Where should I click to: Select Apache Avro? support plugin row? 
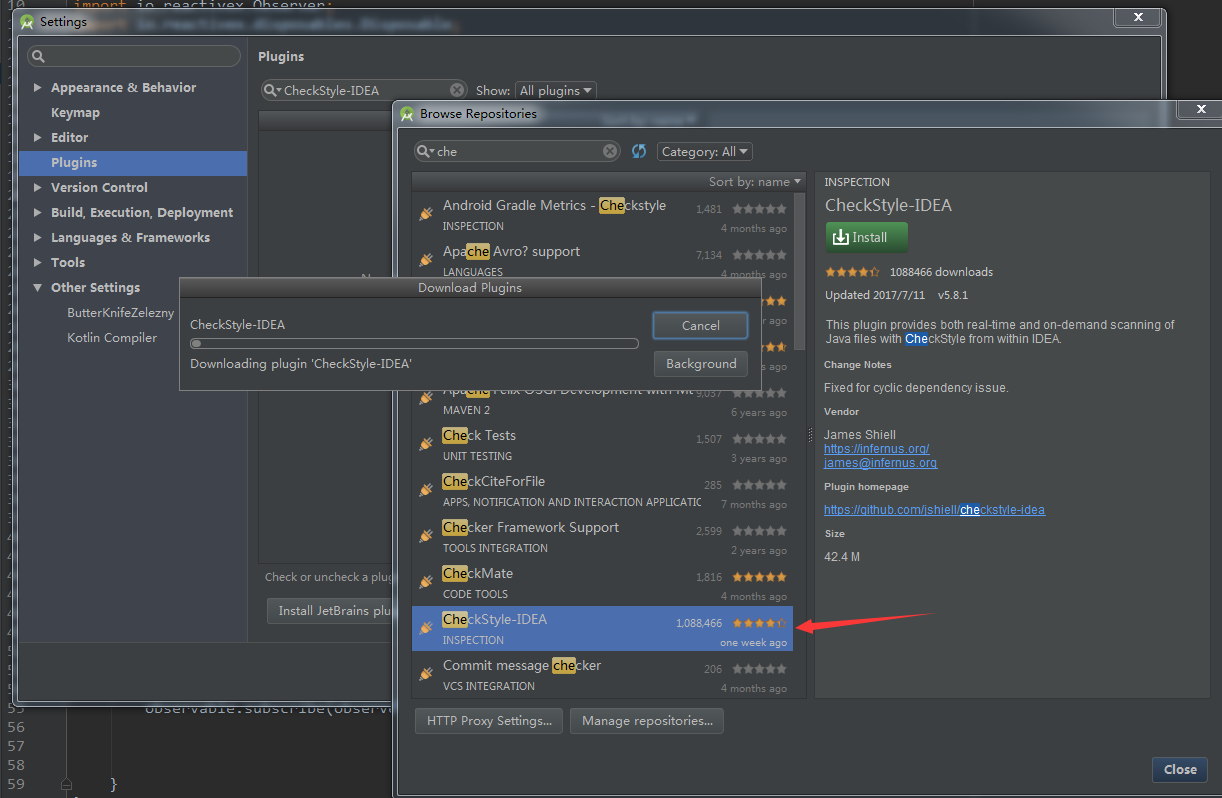pos(602,260)
